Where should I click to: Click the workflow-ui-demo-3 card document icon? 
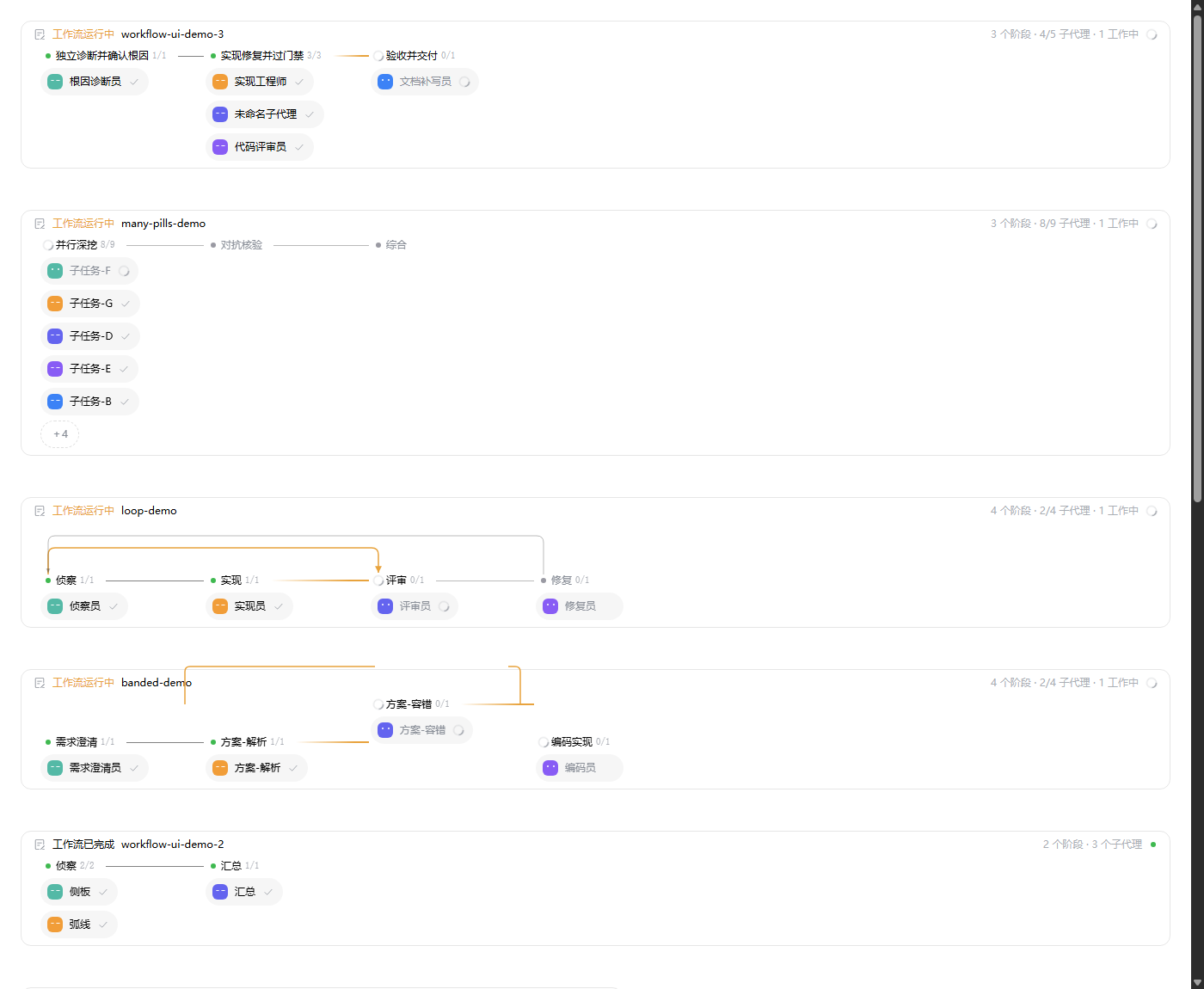(40, 34)
